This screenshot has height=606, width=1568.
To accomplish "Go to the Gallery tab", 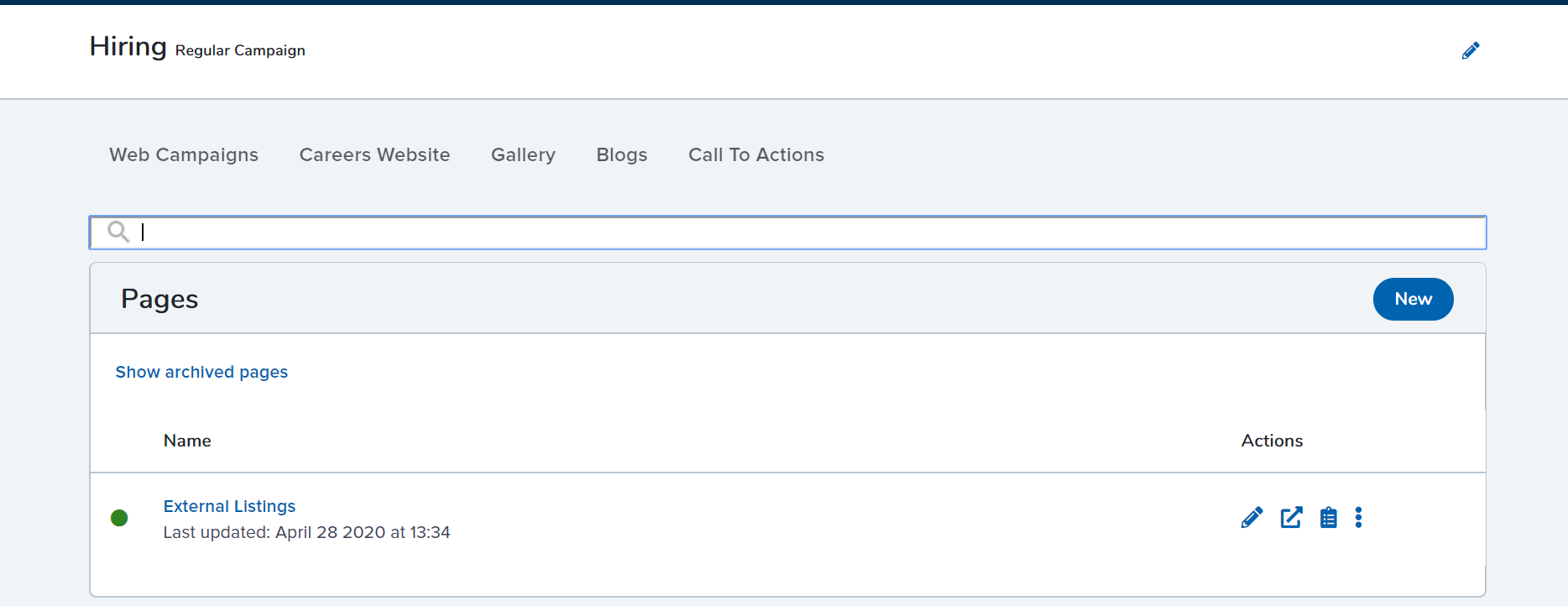I will (x=523, y=154).
